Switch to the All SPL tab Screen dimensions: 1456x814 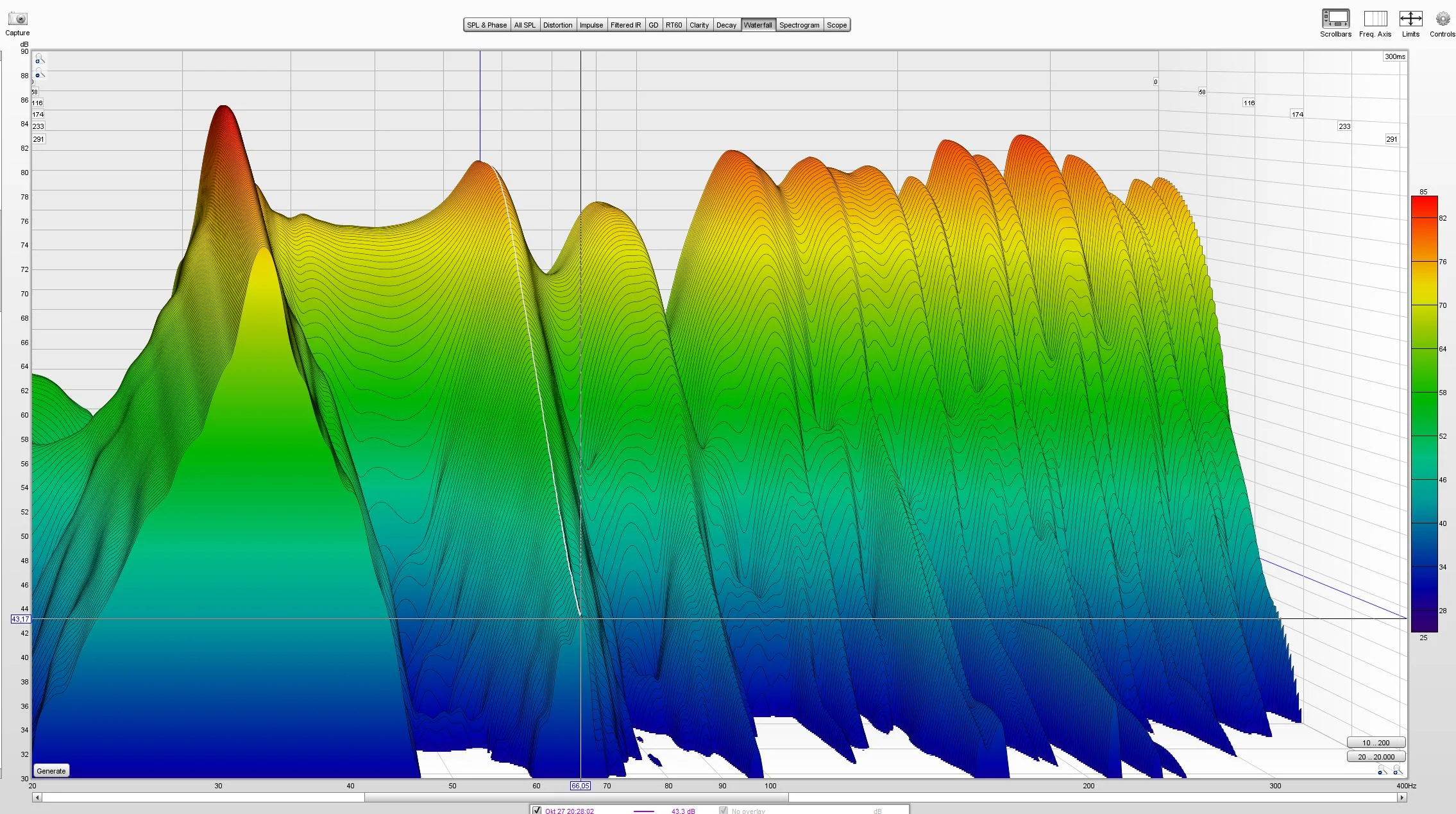[x=525, y=25]
